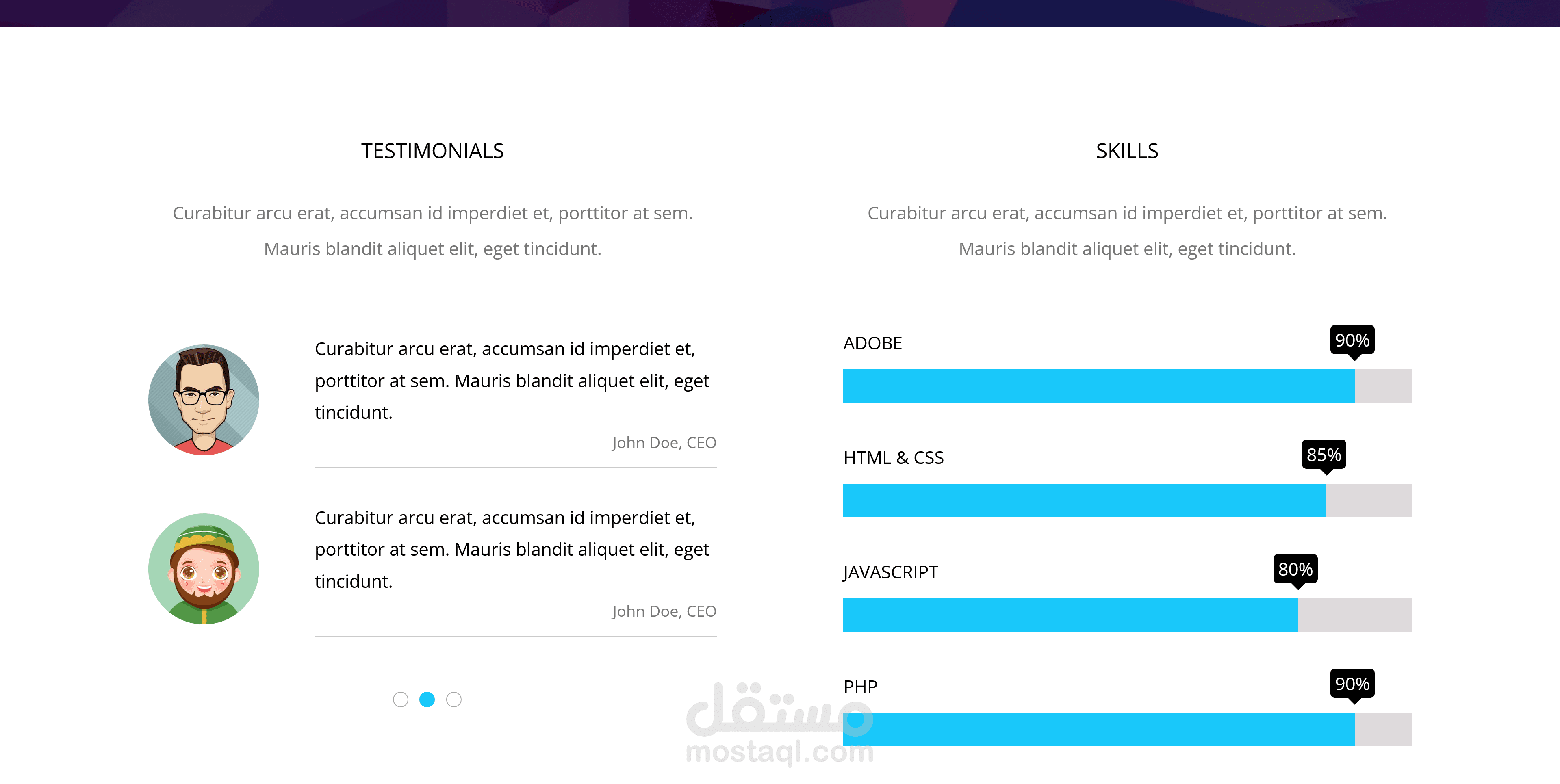Select the active blue carousel dot
The height and width of the screenshot is (784, 1560).
click(x=427, y=699)
